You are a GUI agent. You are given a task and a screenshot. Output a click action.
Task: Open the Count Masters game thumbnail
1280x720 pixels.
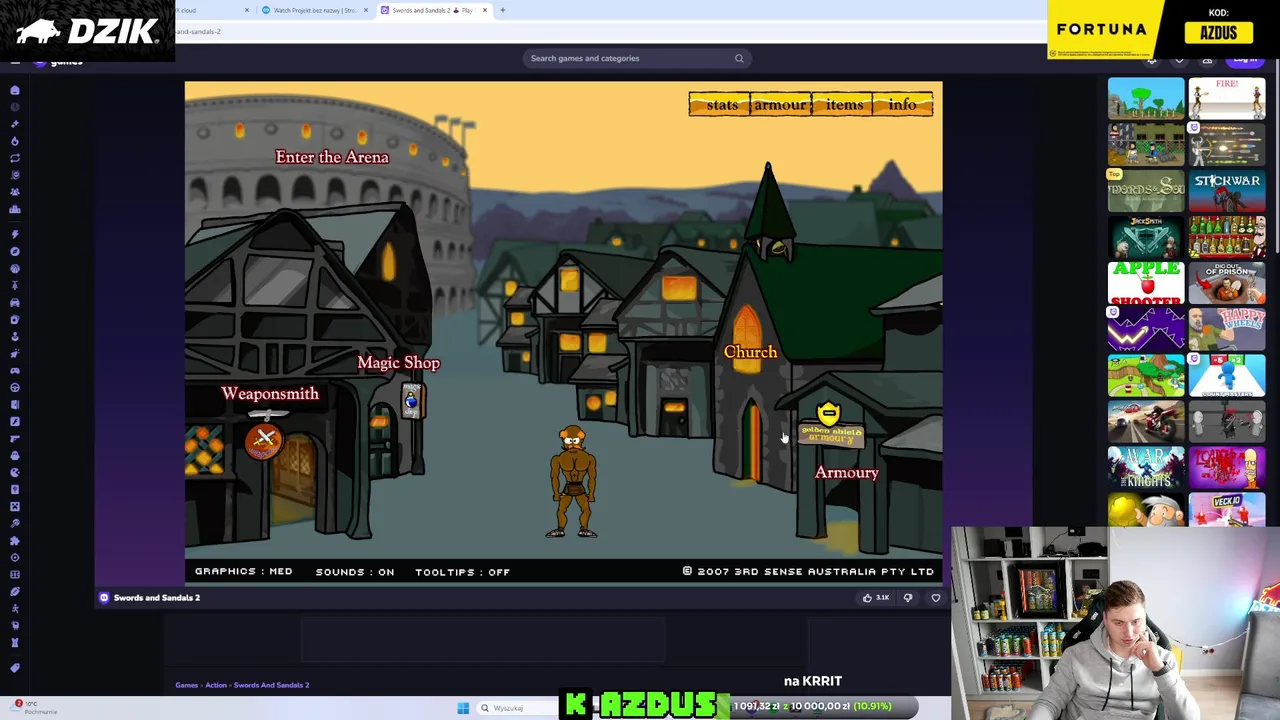point(1227,375)
